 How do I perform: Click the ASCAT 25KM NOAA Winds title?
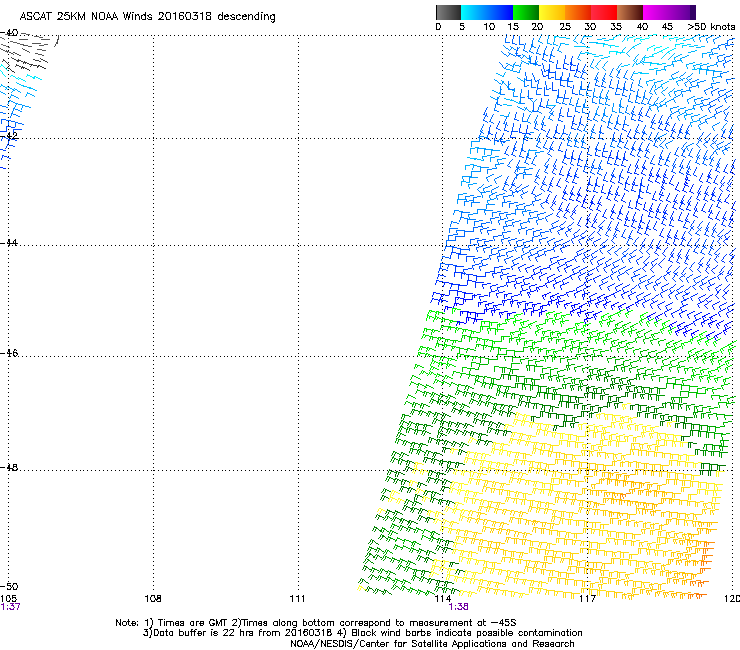pyautogui.click(x=147, y=17)
